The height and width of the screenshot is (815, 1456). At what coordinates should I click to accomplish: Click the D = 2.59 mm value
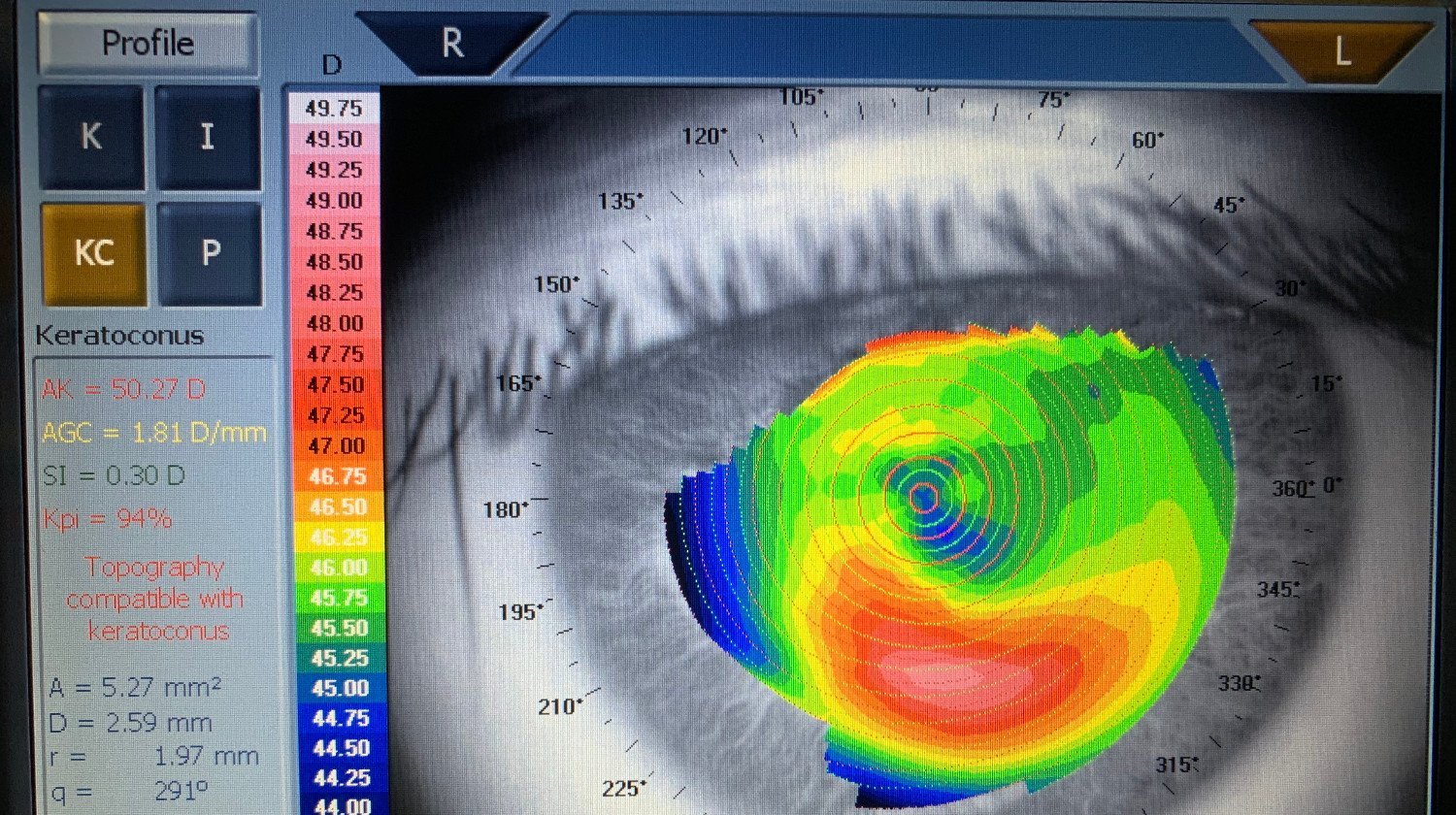(130, 723)
